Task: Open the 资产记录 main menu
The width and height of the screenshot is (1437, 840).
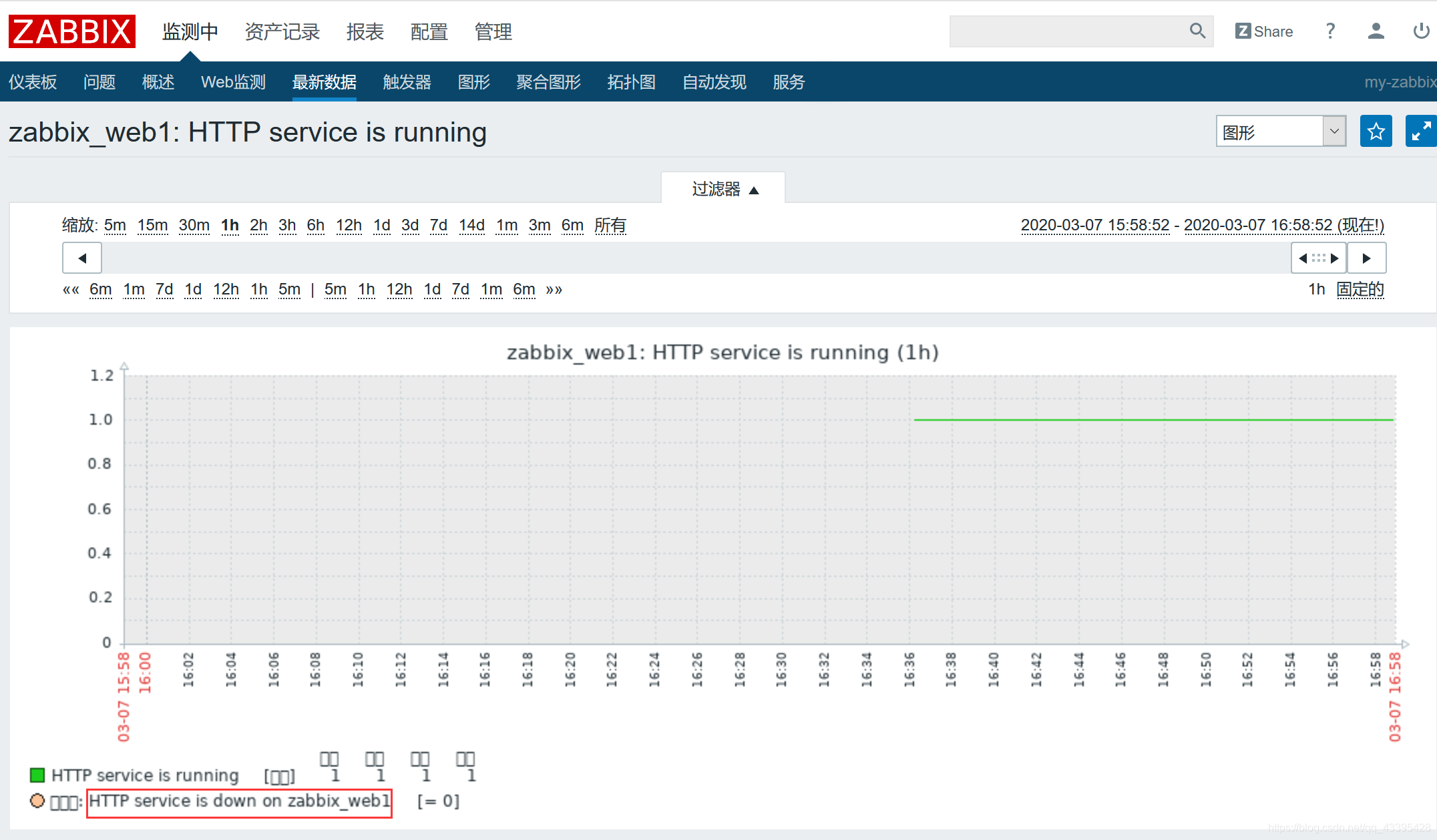Action: click(x=282, y=31)
